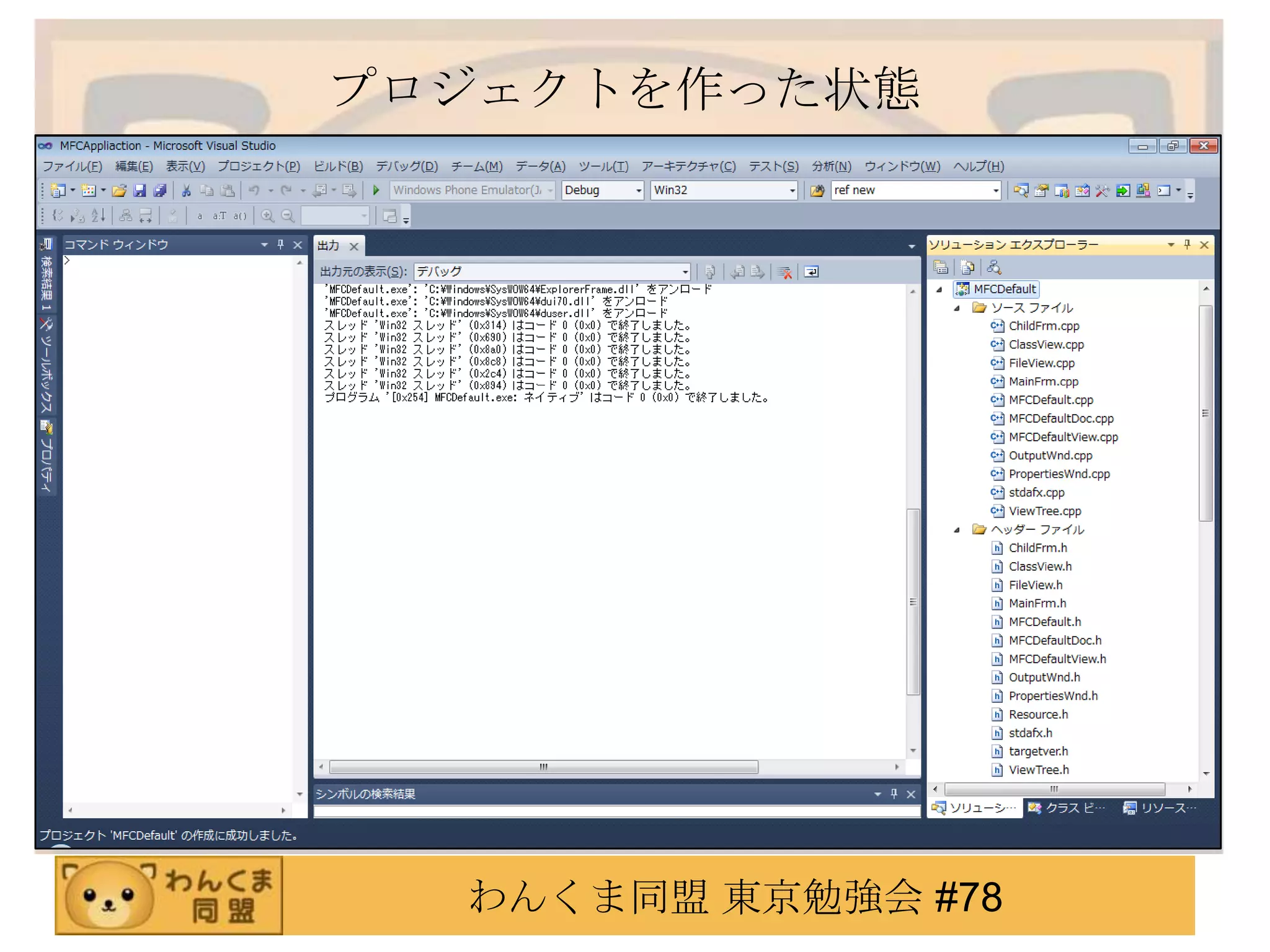Close the 出力 tab
1270x952 pixels.
[354, 247]
